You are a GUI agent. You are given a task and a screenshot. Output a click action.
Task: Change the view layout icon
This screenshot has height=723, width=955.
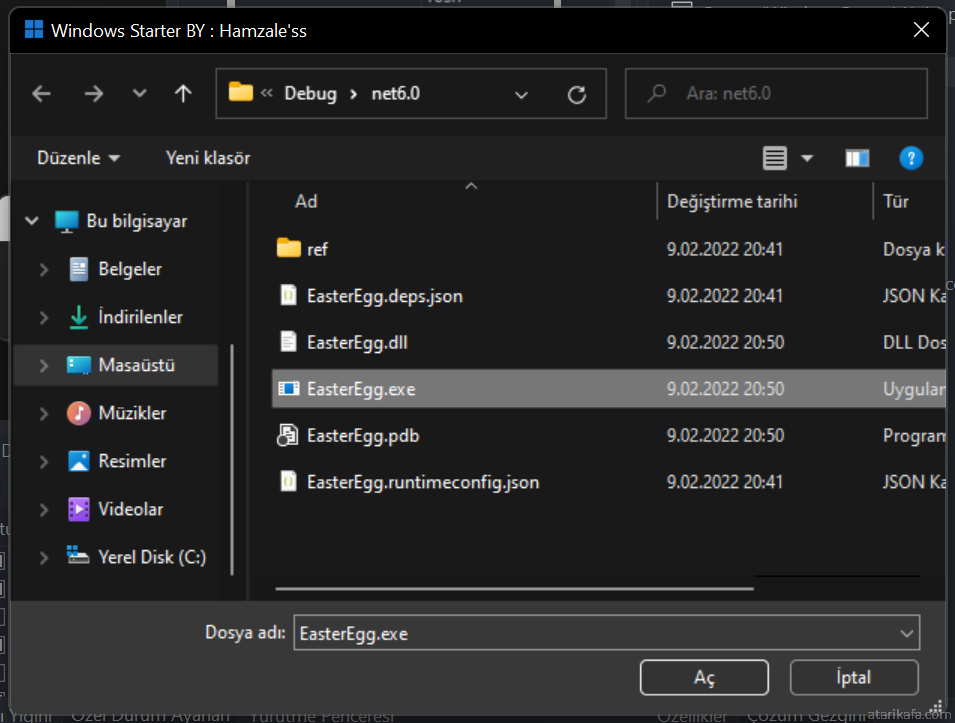(x=775, y=158)
